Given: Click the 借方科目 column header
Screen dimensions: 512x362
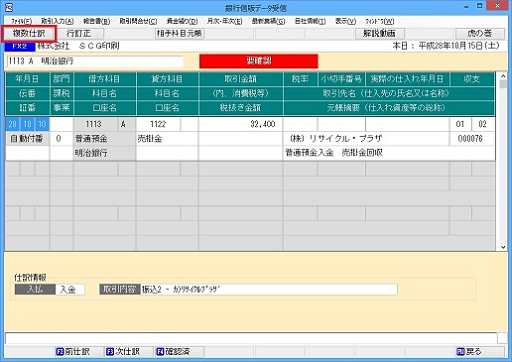Looking at the screenshot, I should point(104,79).
